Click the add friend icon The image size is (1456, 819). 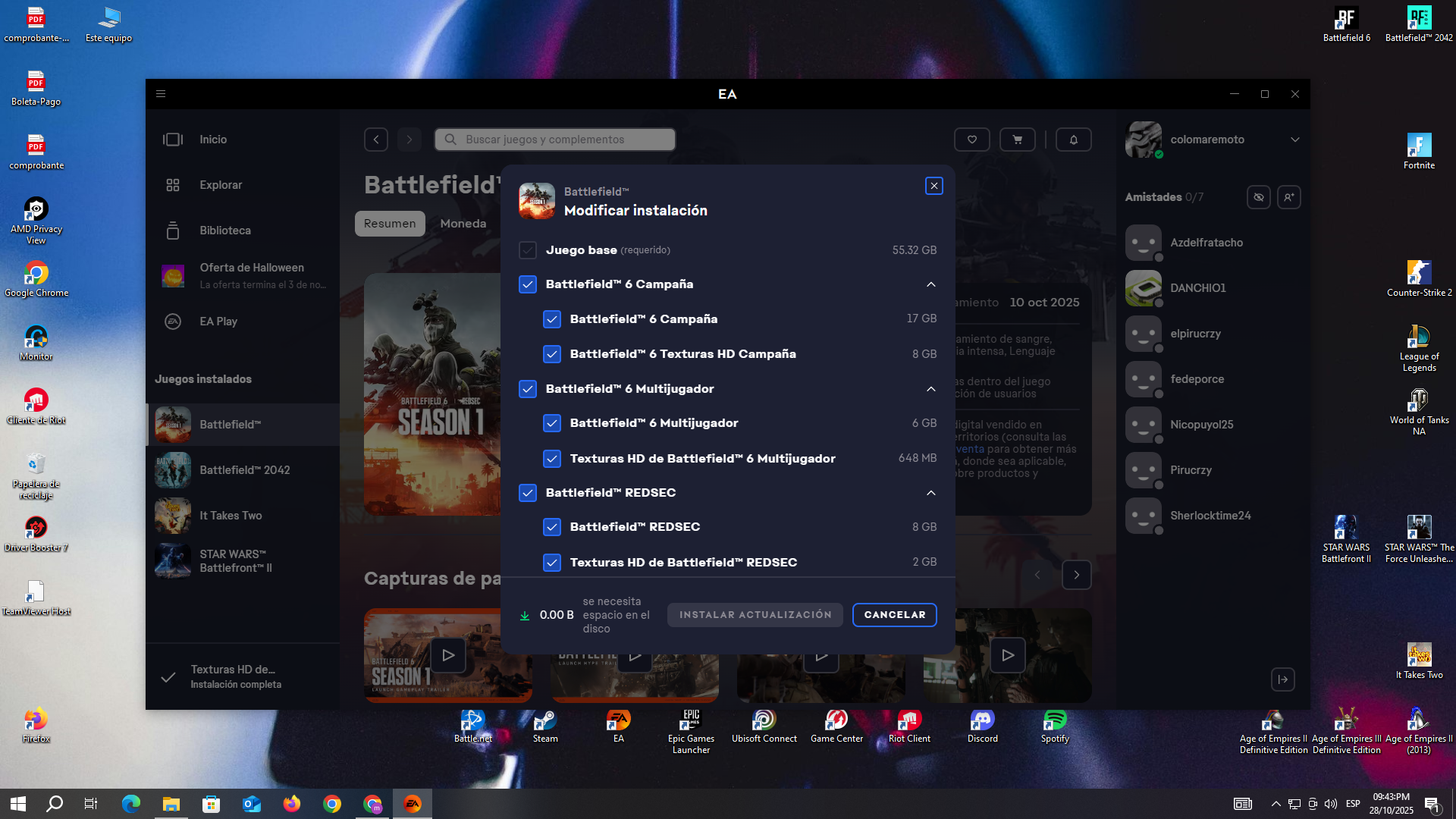[x=1288, y=197]
